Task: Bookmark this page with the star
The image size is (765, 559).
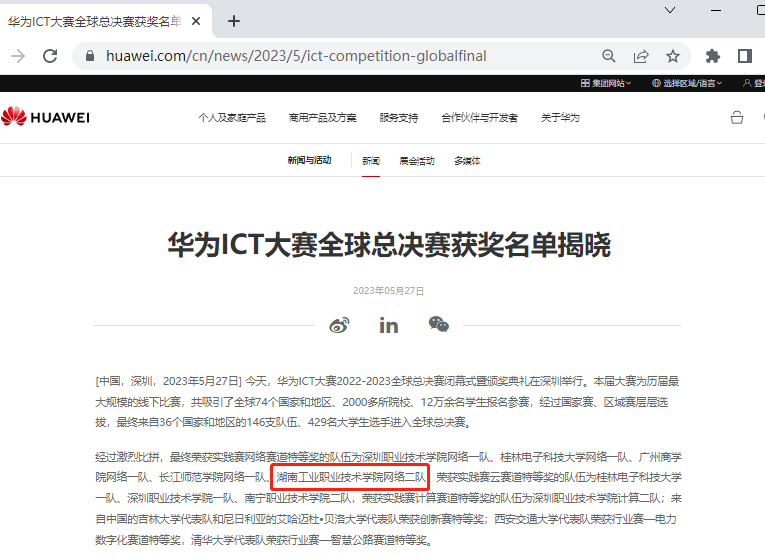Action: pyautogui.click(x=673, y=56)
